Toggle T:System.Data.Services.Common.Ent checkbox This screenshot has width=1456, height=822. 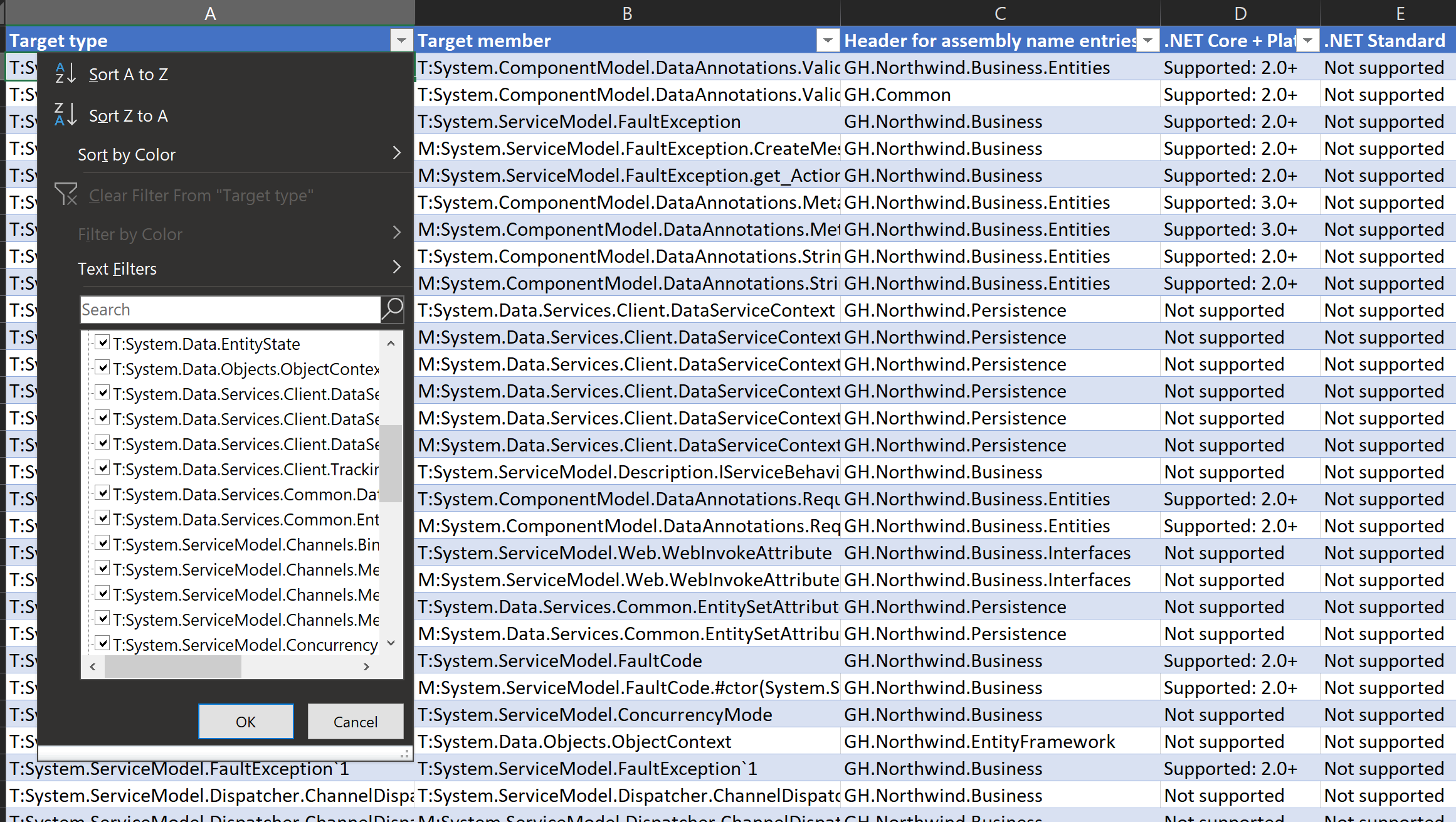click(x=102, y=519)
